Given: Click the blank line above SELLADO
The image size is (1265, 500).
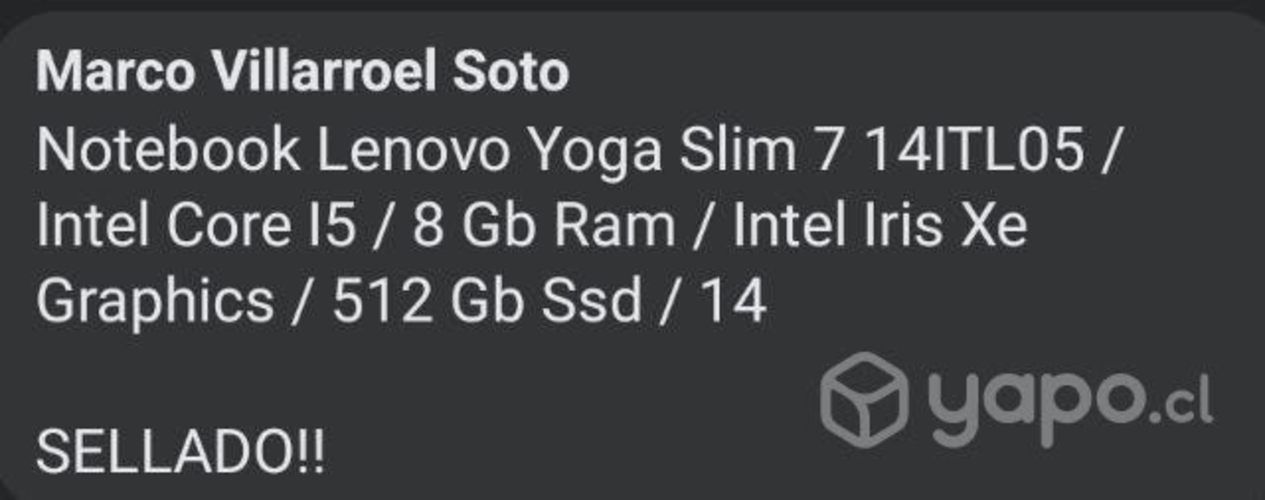Looking at the screenshot, I should 300,380.
